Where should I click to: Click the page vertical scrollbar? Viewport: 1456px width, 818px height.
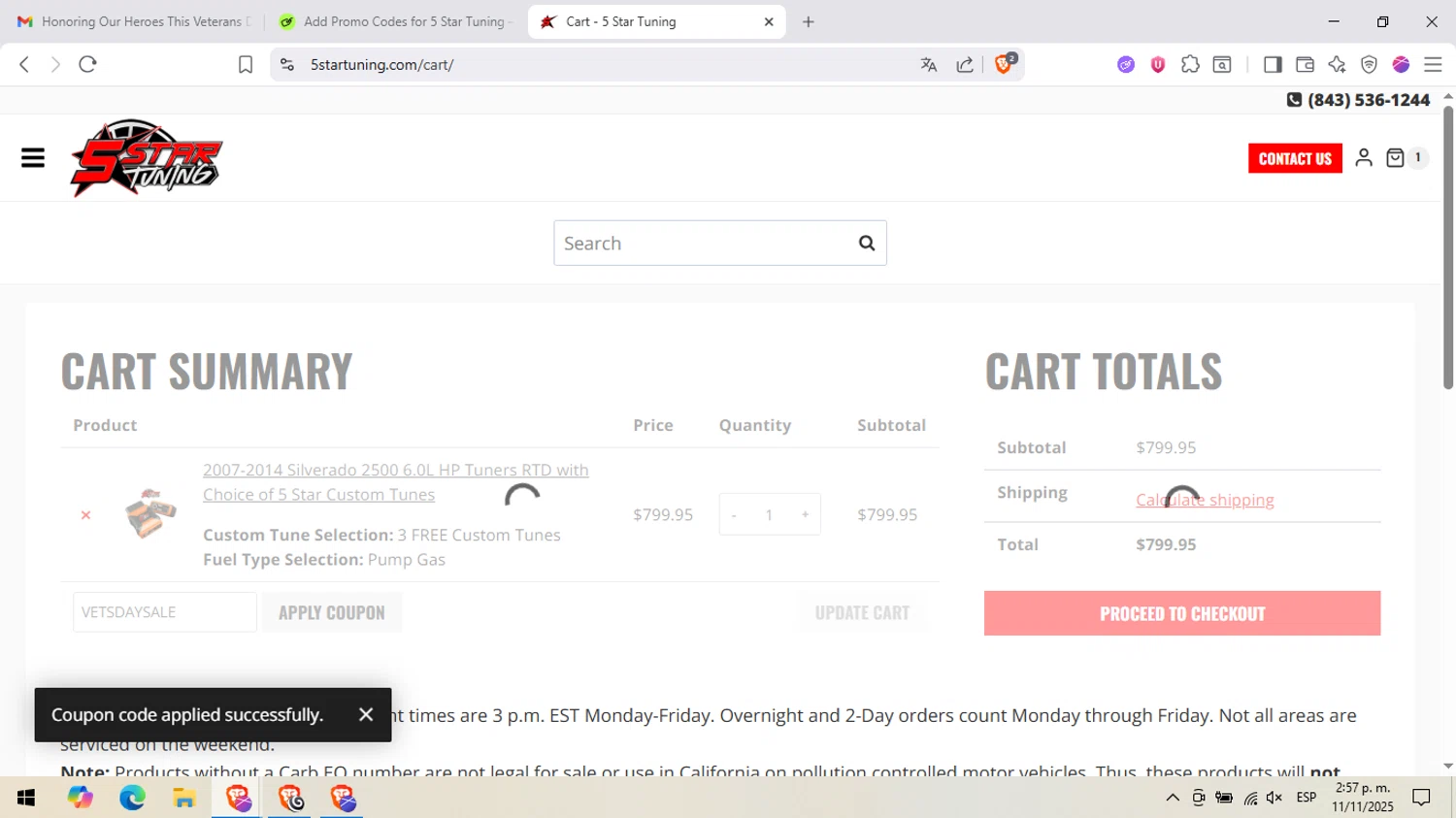click(x=1448, y=246)
